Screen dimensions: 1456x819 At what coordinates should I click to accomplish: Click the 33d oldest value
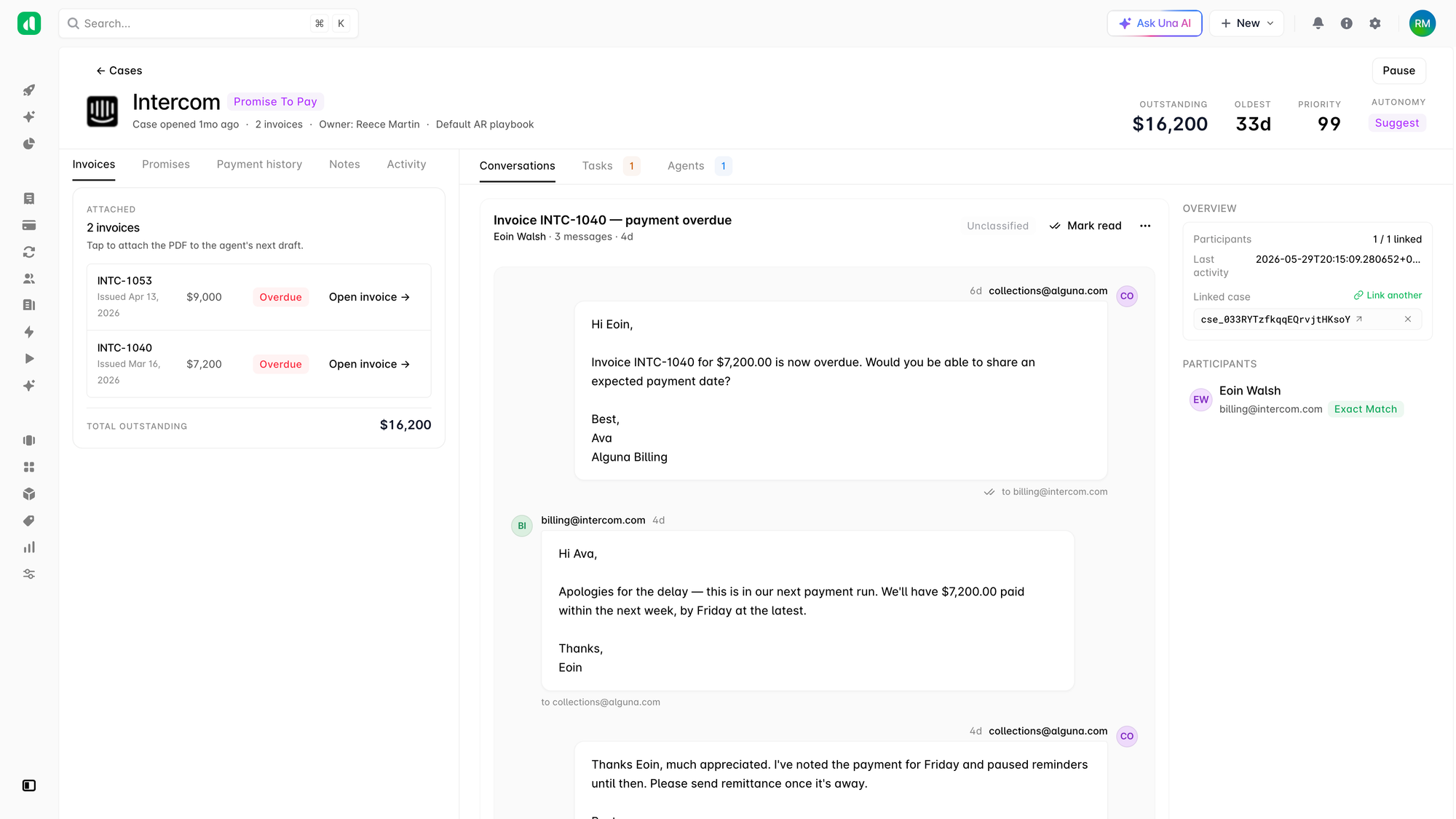[1253, 124]
